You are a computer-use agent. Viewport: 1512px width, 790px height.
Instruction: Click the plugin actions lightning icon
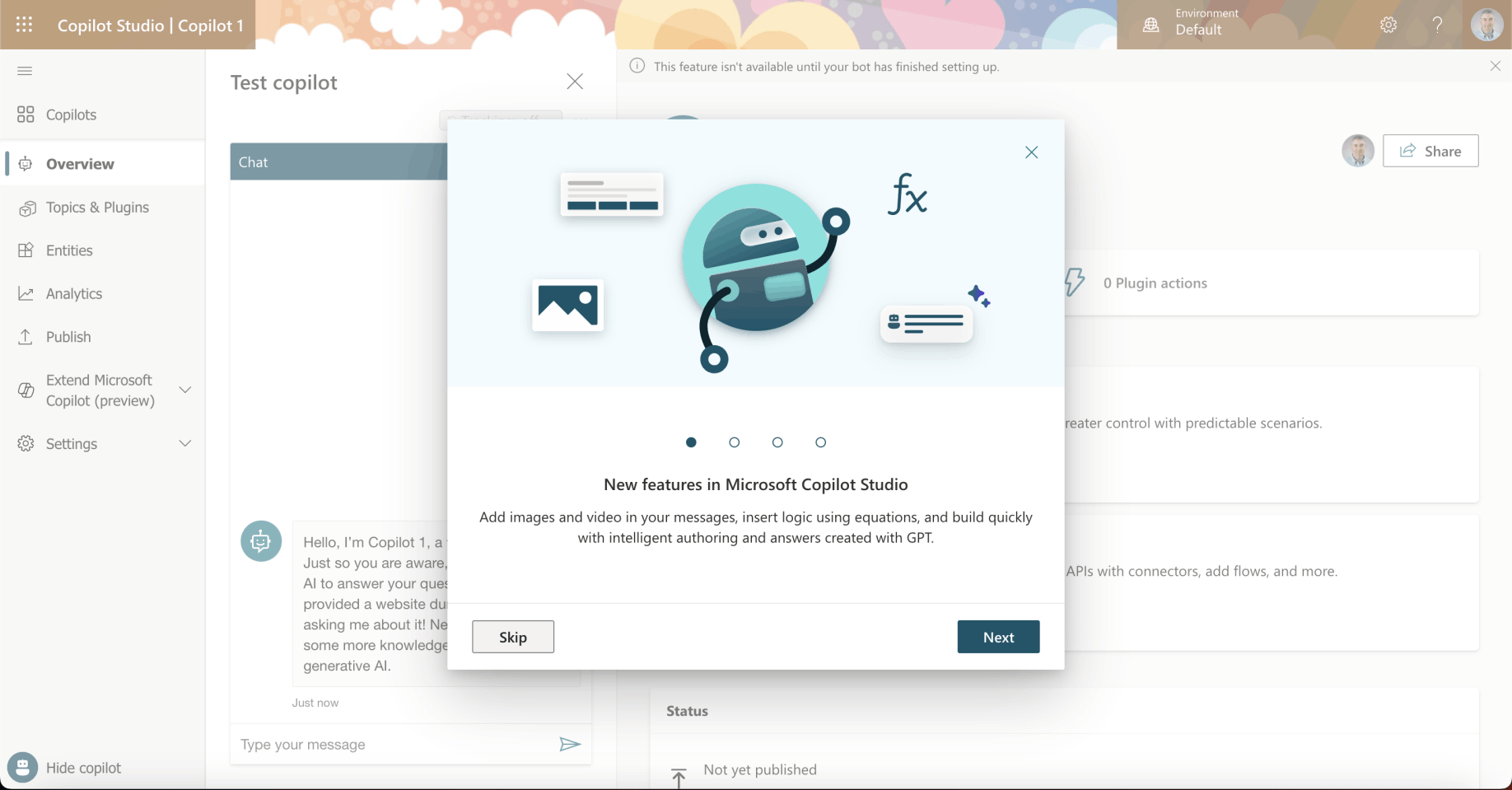(x=1074, y=283)
